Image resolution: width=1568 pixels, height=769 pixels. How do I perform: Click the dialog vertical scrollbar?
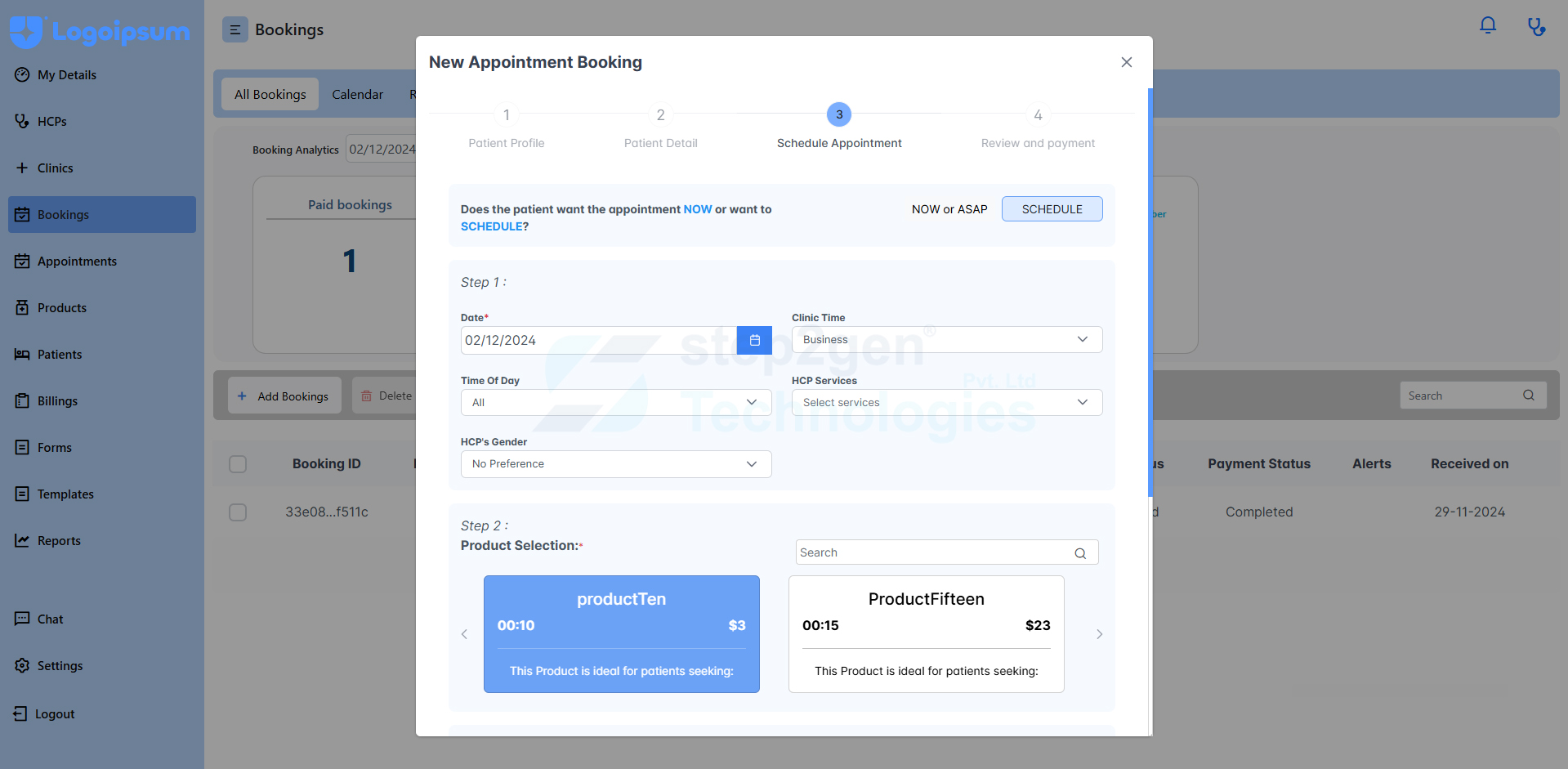point(1150,293)
